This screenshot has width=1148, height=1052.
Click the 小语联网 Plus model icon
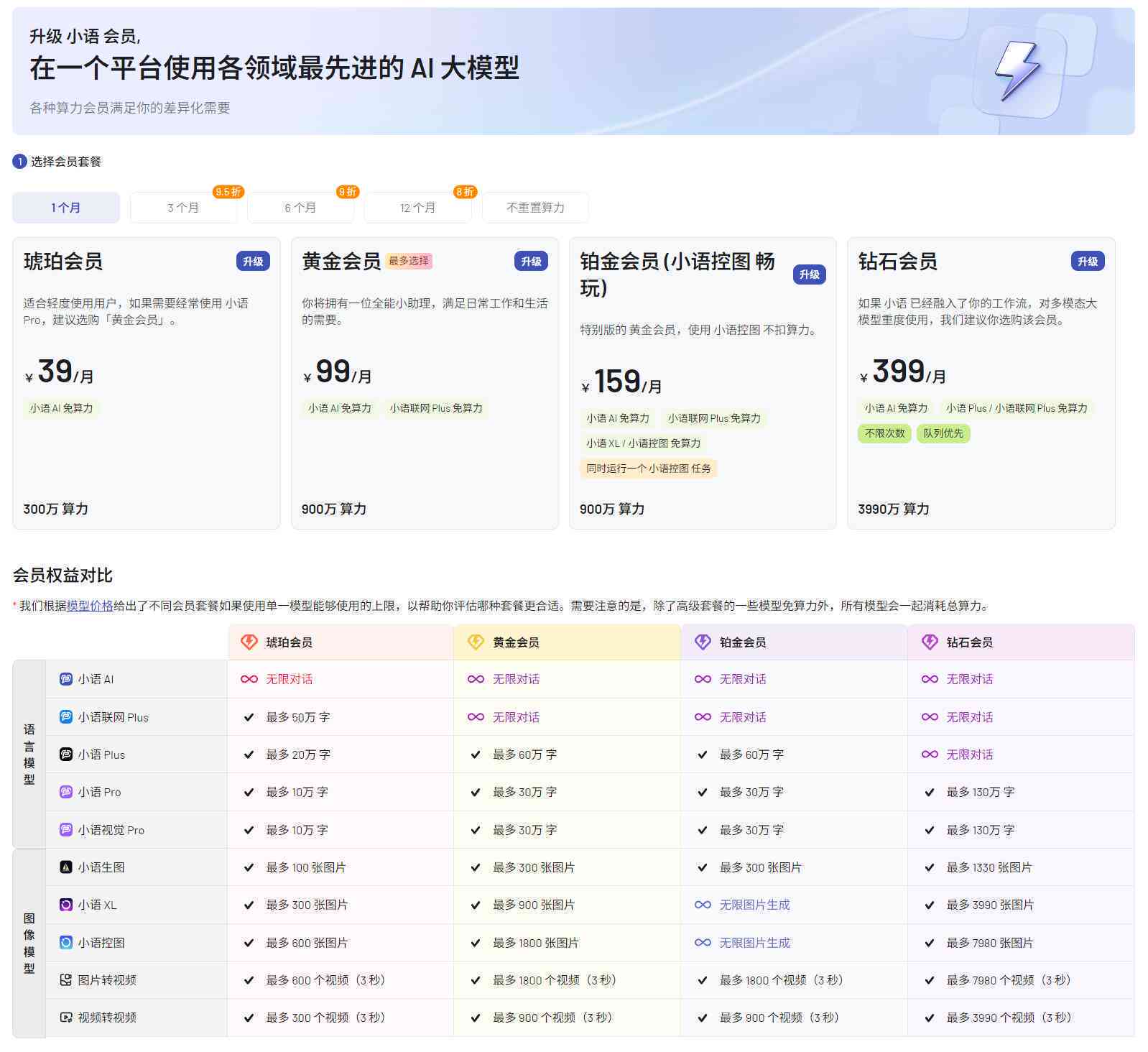(65, 716)
